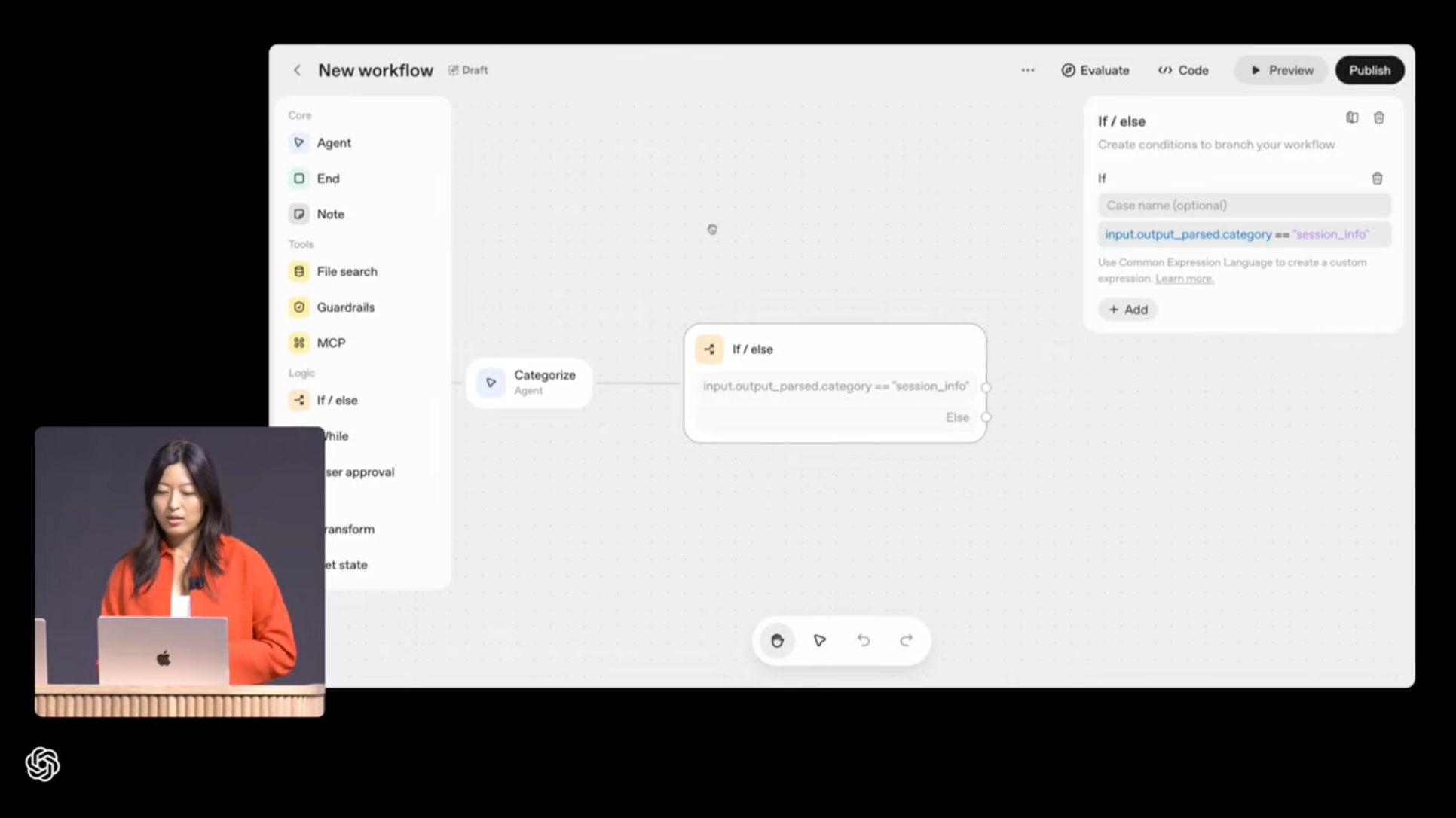Screen dimensions: 1456x818
Task: Switch to the pointer selection tool
Action: point(820,640)
